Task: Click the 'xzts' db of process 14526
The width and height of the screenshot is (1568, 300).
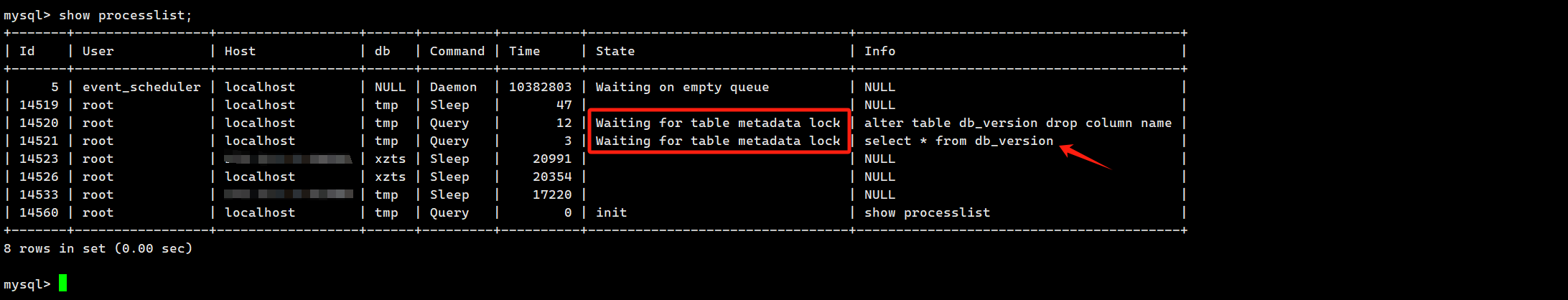Action: point(390,177)
